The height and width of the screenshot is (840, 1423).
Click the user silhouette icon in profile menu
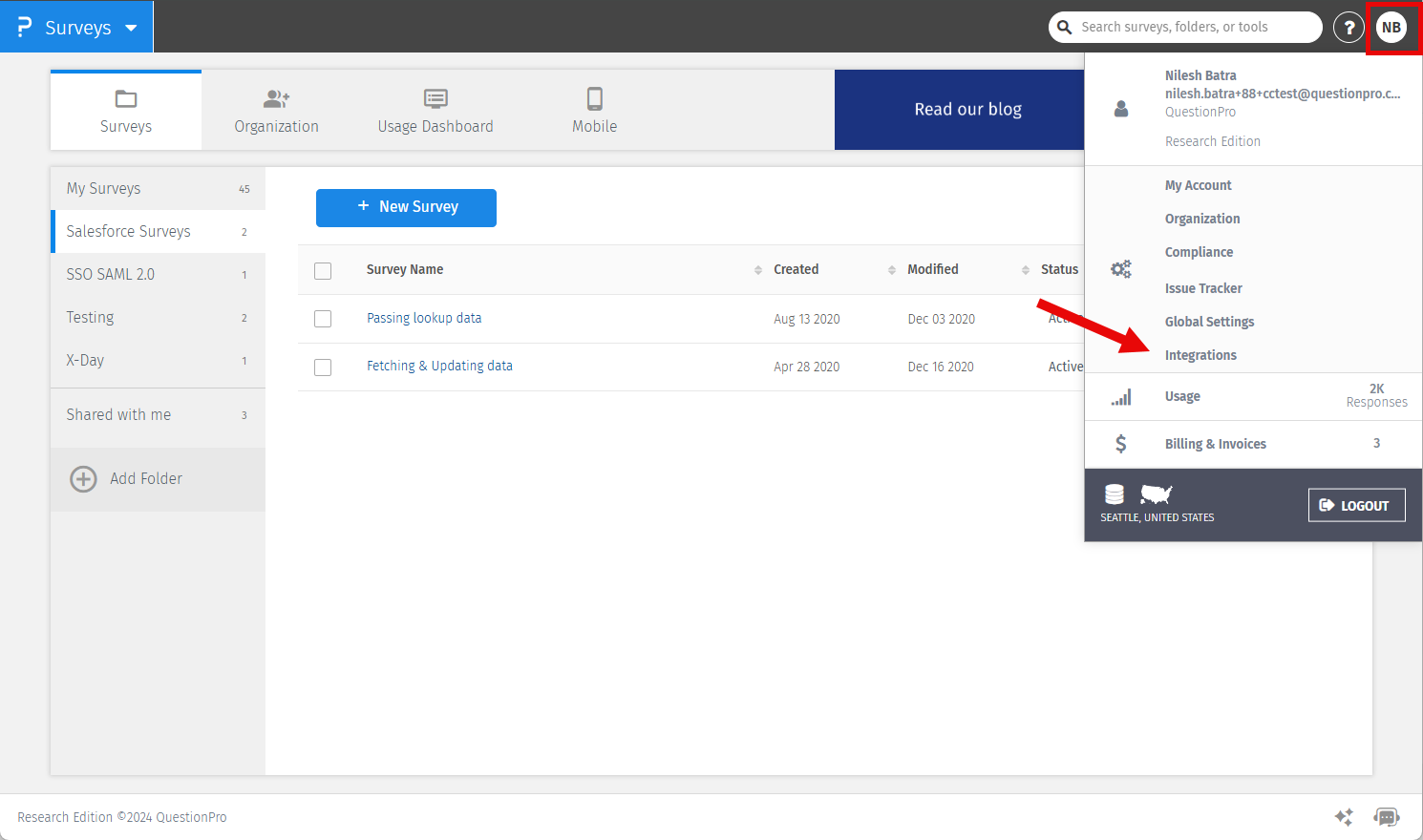[x=1121, y=109]
